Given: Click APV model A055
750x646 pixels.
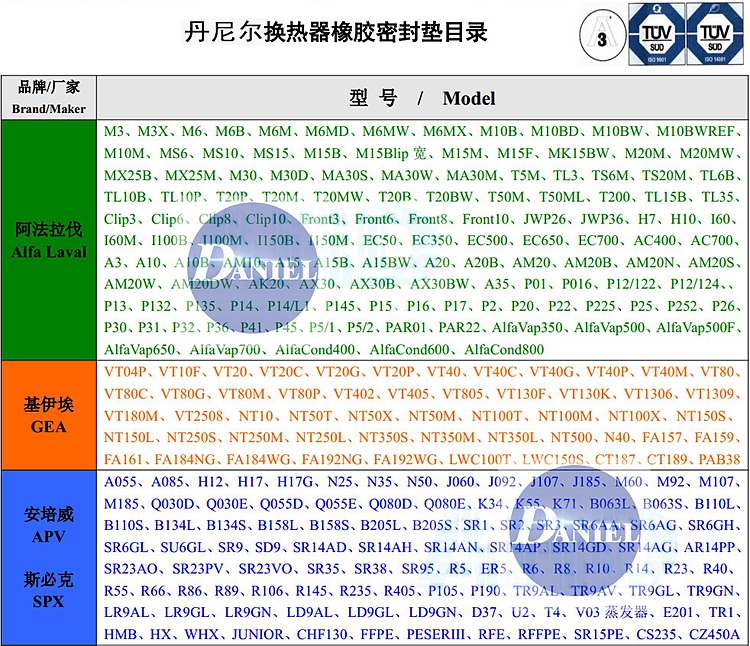Looking at the screenshot, I should point(121,482).
